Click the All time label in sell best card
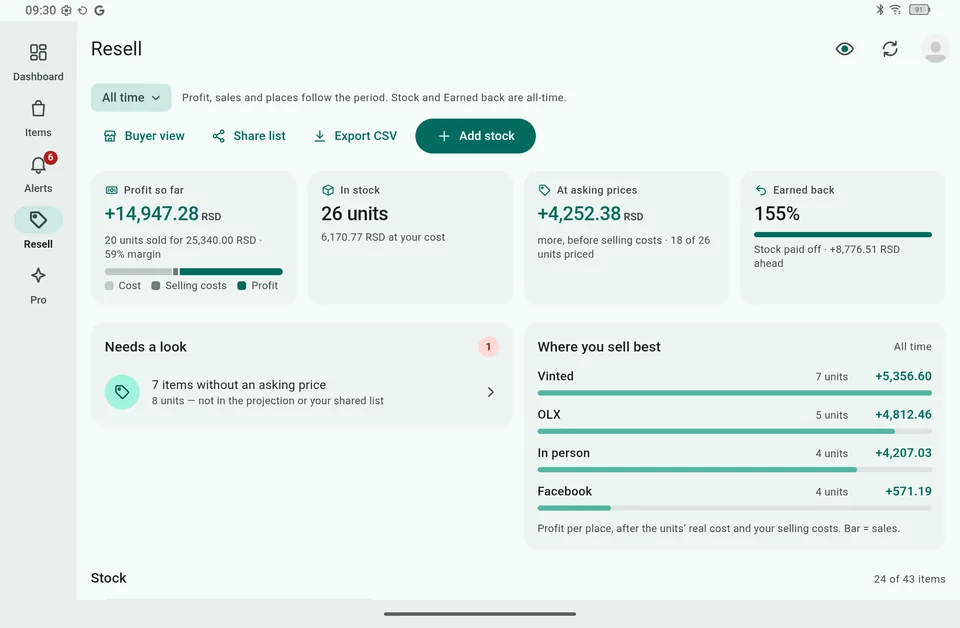Image resolution: width=960 pixels, height=628 pixels. [x=912, y=347]
